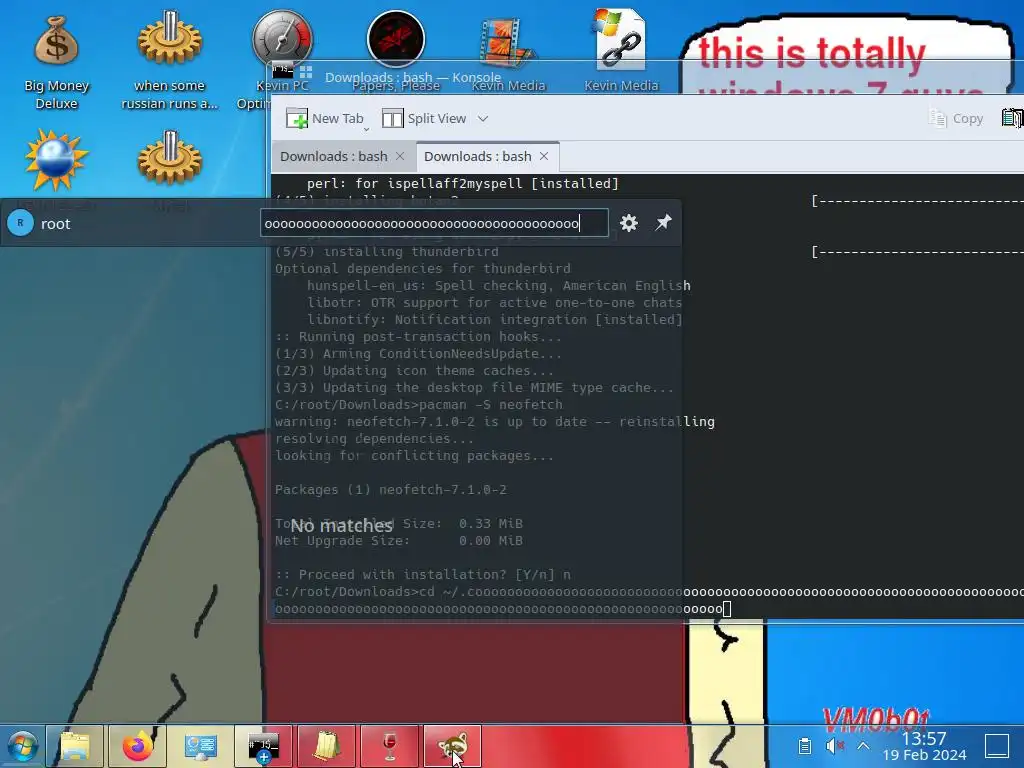Open system settings icon in taskbar
The height and width of the screenshot is (768, 1024).
[200, 746]
